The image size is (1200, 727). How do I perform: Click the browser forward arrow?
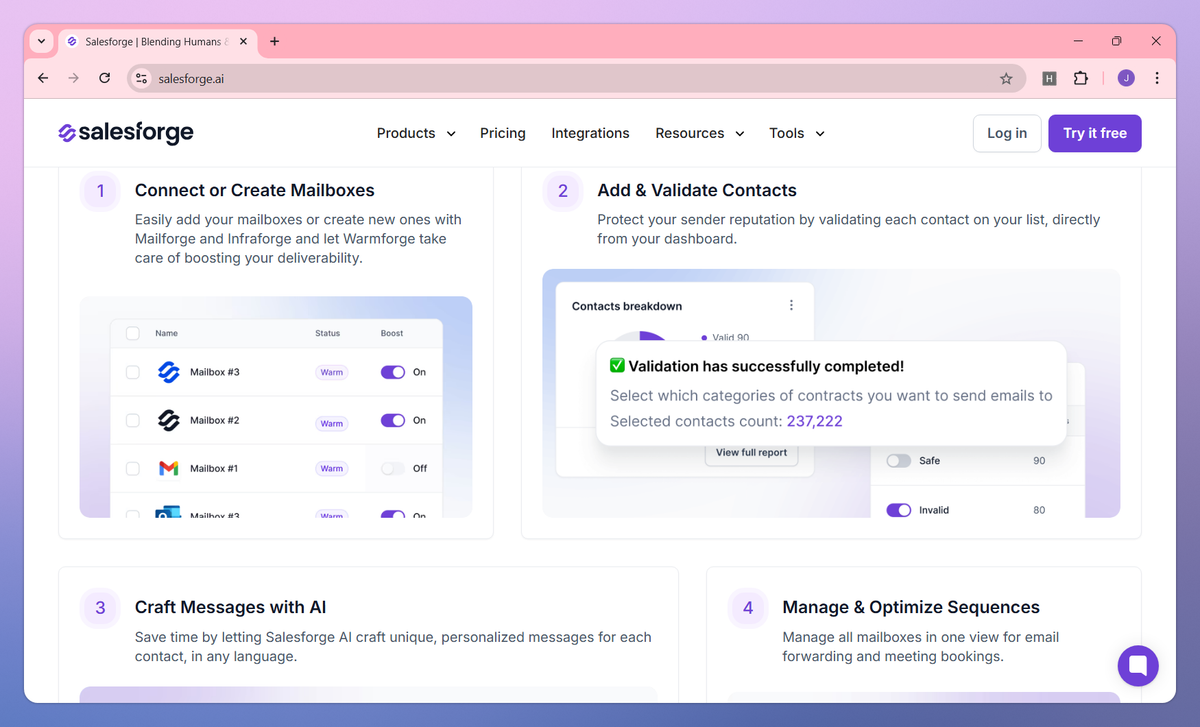(x=73, y=78)
